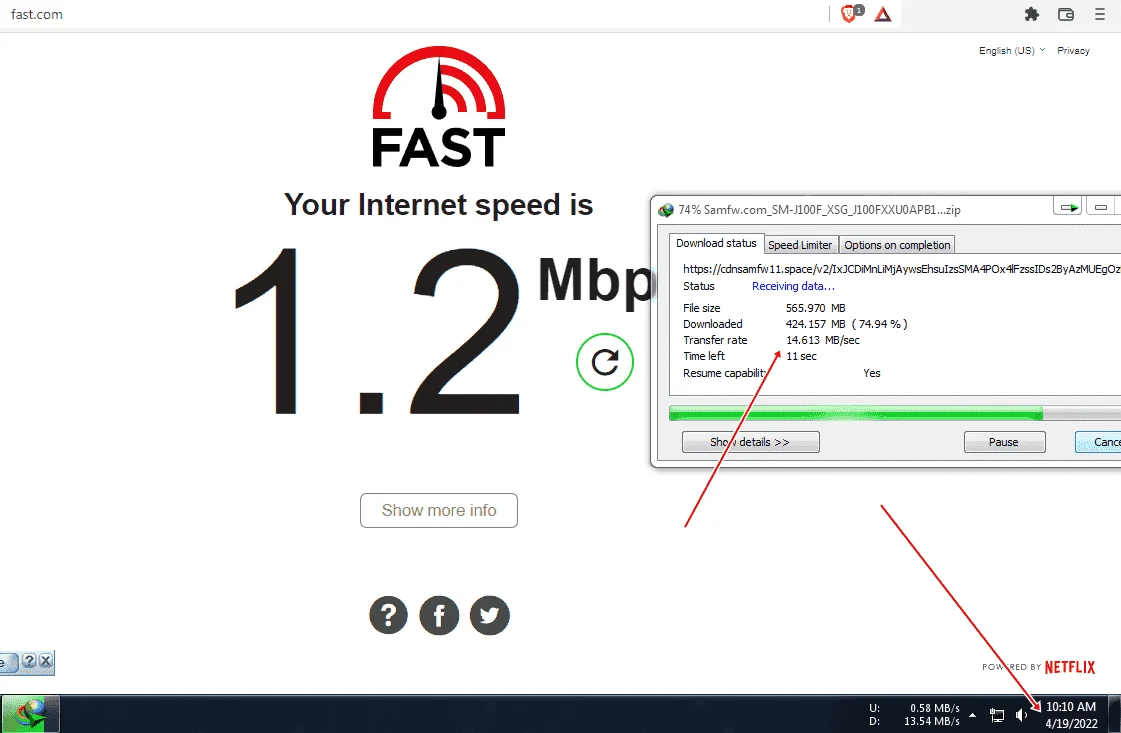This screenshot has height=733, width=1121.
Task: Click the Netflix logo link
Action: (x=1070, y=667)
